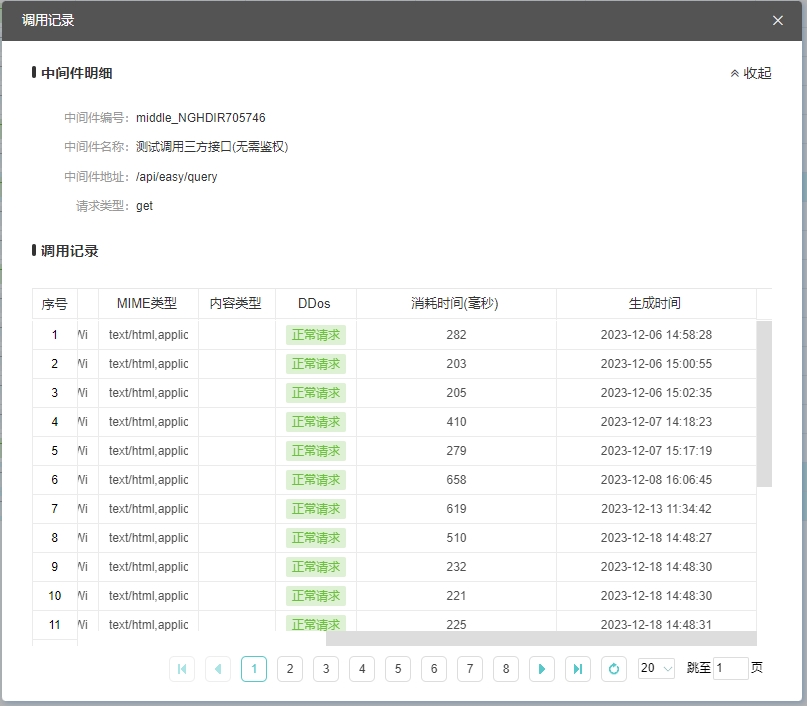Click the middle_NGHDIR705746 value
This screenshot has height=706, width=807.
[201, 118]
